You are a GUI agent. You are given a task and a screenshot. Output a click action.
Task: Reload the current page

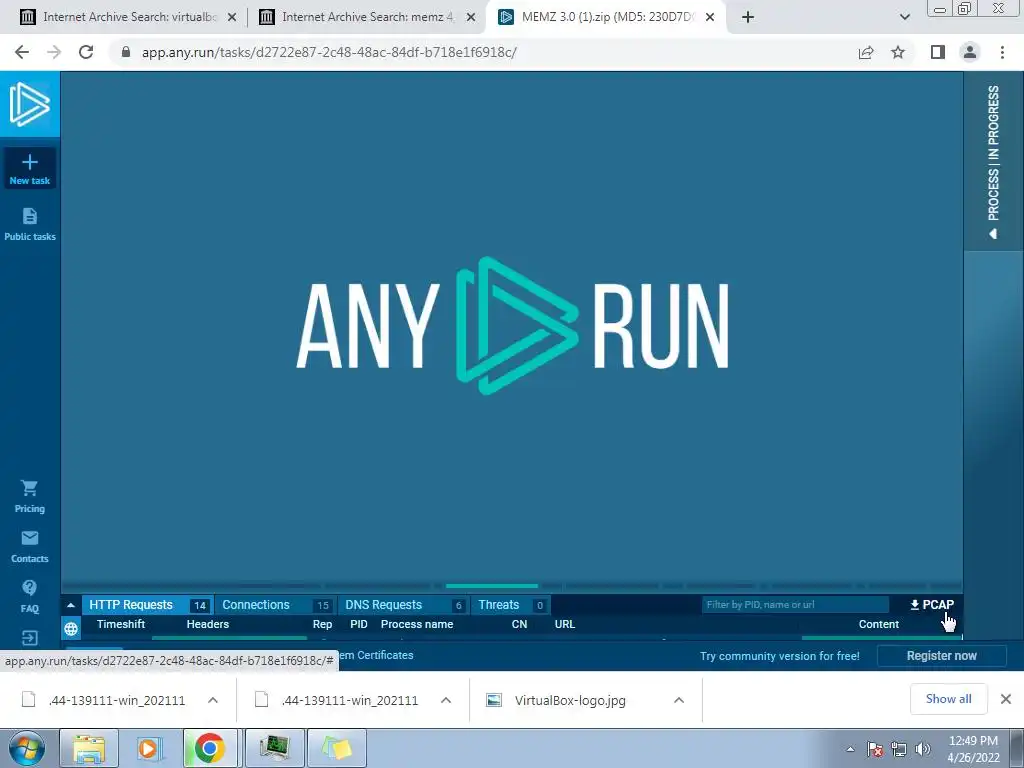click(86, 52)
